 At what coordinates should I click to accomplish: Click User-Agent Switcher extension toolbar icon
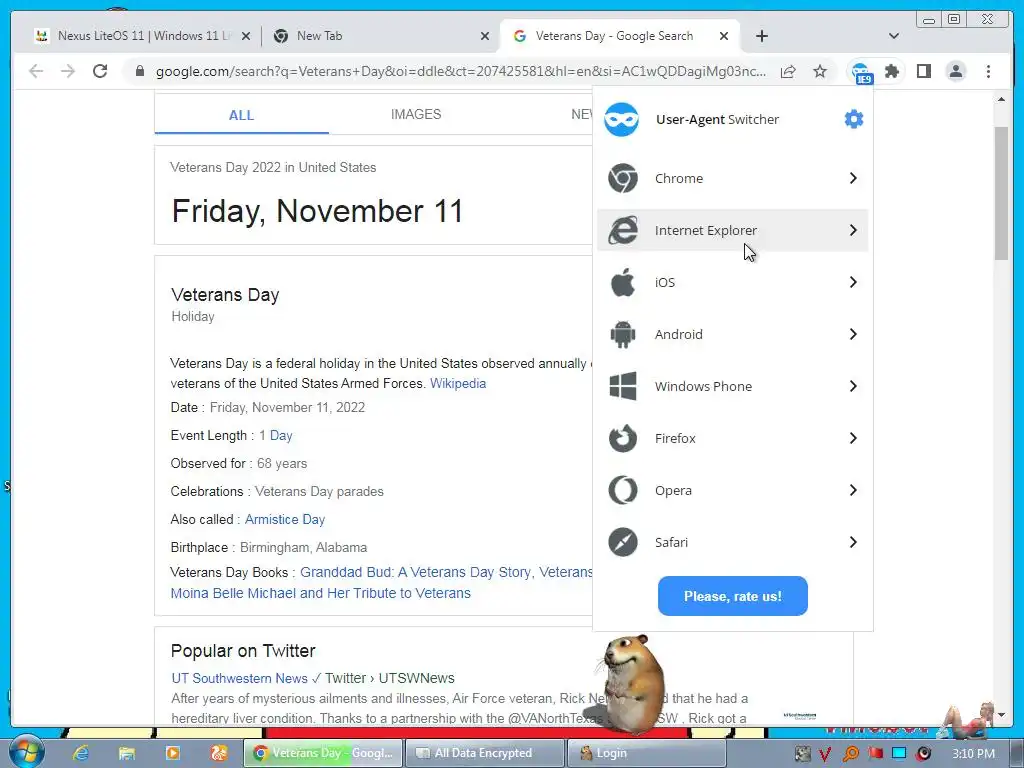[x=861, y=72]
